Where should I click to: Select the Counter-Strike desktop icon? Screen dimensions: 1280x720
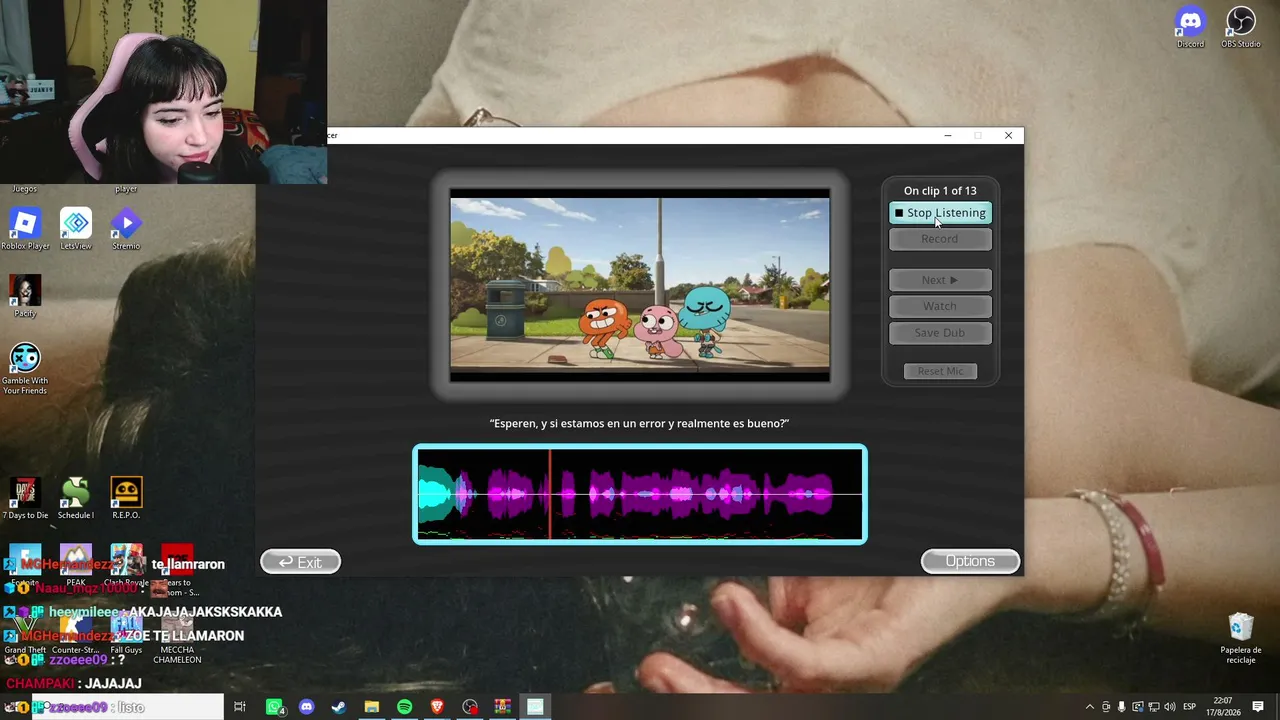[76, 633]
